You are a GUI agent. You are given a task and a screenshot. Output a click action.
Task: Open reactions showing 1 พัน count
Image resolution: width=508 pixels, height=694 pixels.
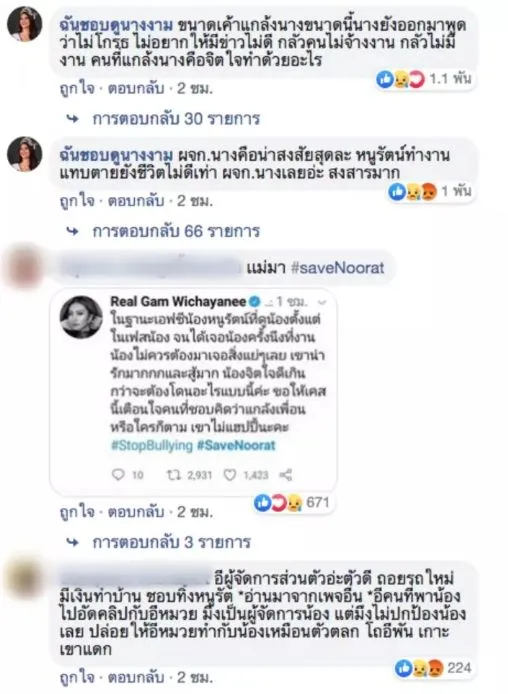tap(429, 192)
